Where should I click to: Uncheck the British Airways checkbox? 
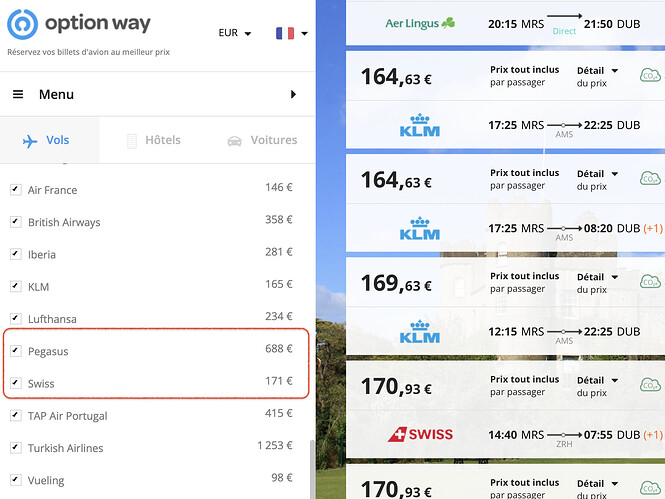pos(16,221)
